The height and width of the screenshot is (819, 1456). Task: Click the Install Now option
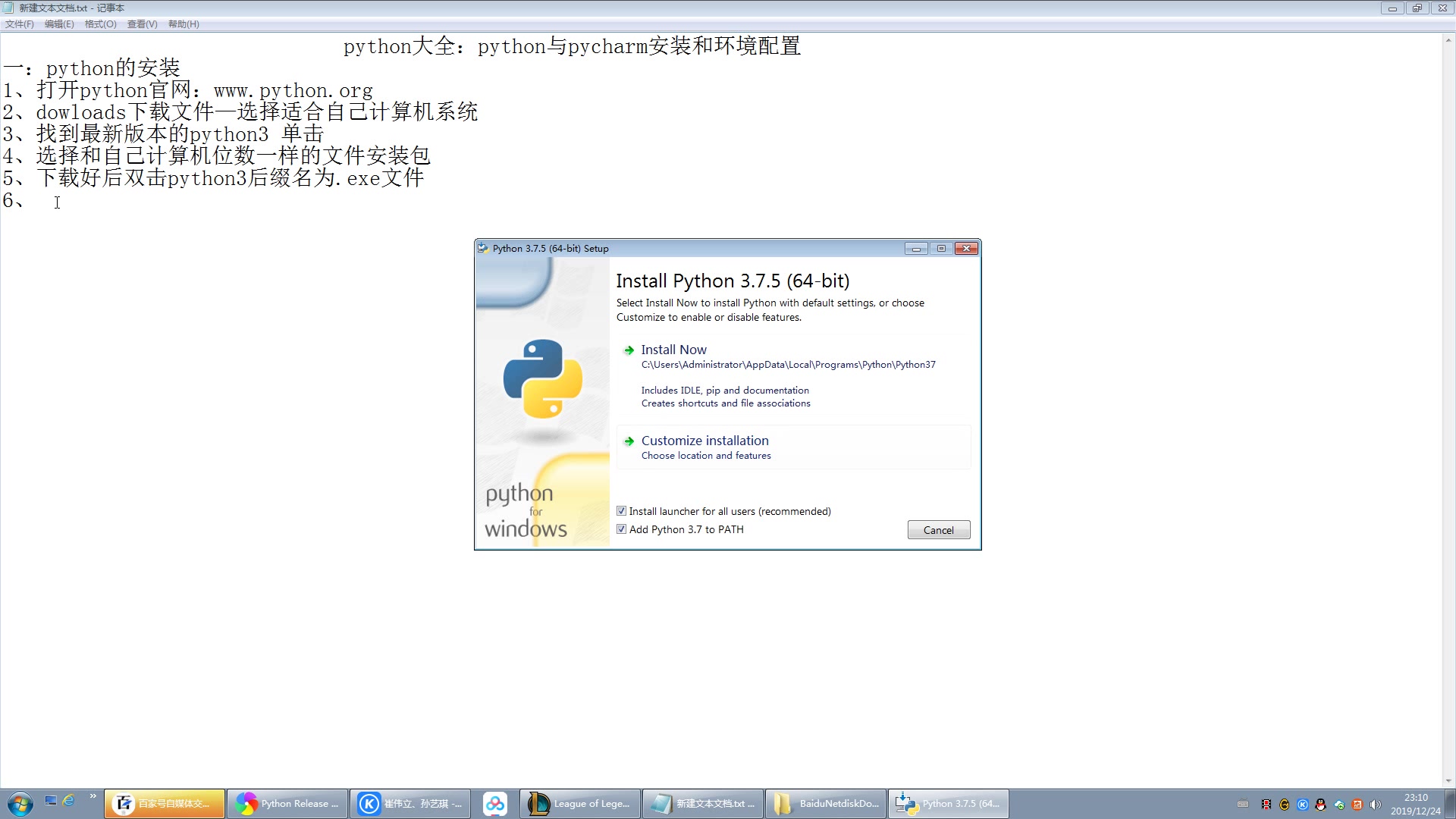673,350
